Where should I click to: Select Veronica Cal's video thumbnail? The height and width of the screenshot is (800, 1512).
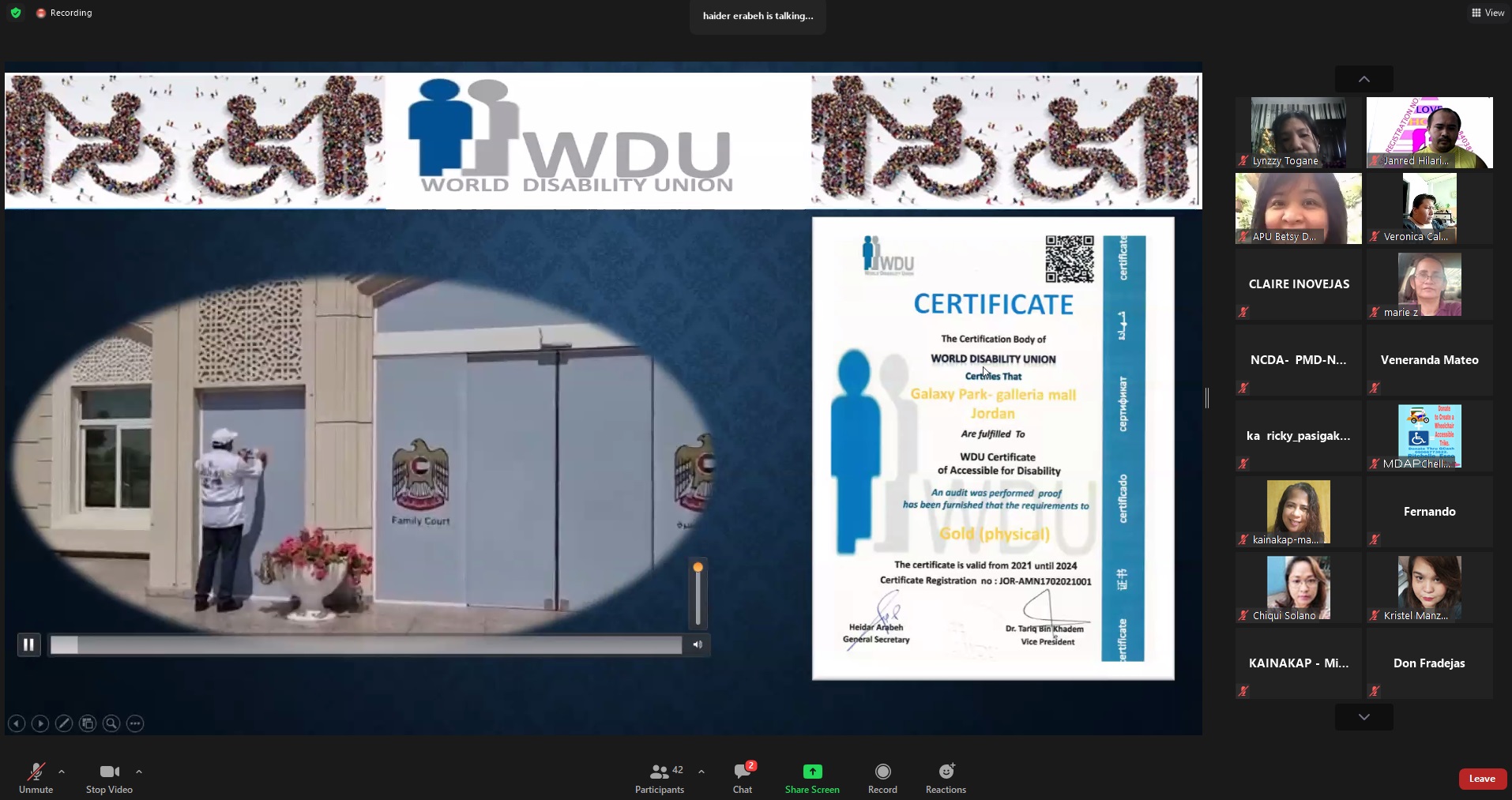[1430, 208]
